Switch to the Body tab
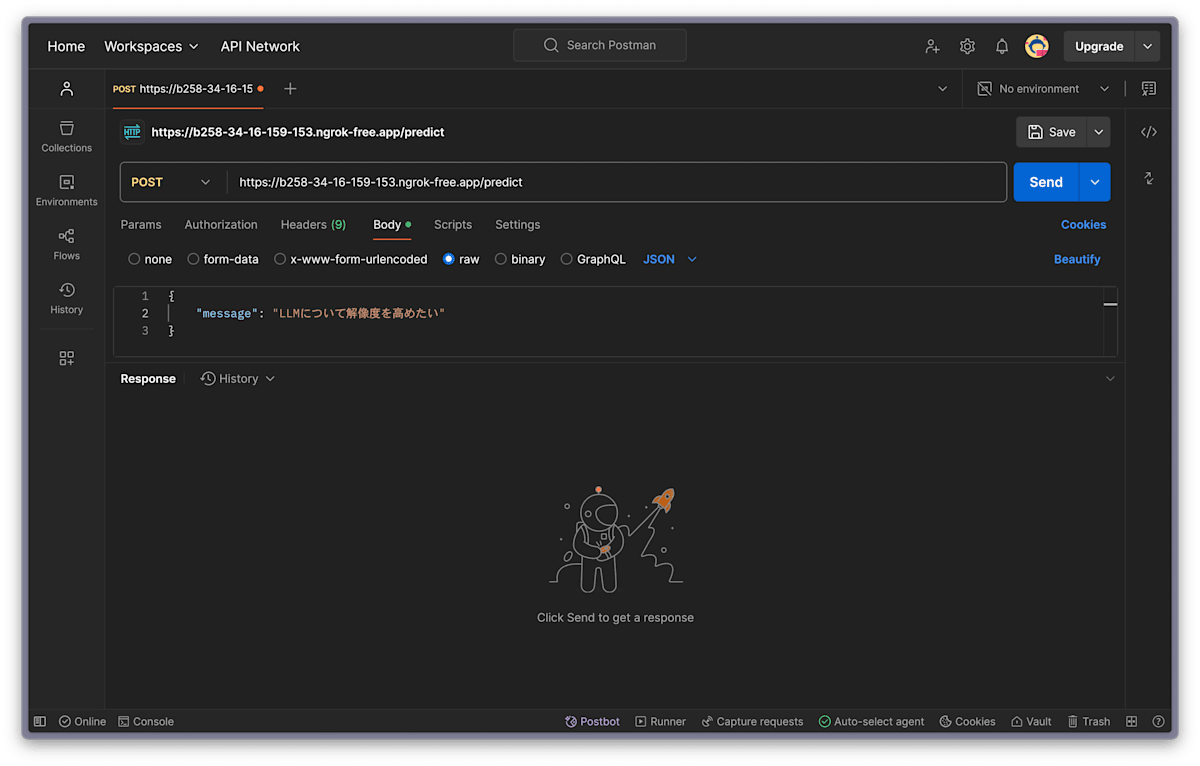 391,225
